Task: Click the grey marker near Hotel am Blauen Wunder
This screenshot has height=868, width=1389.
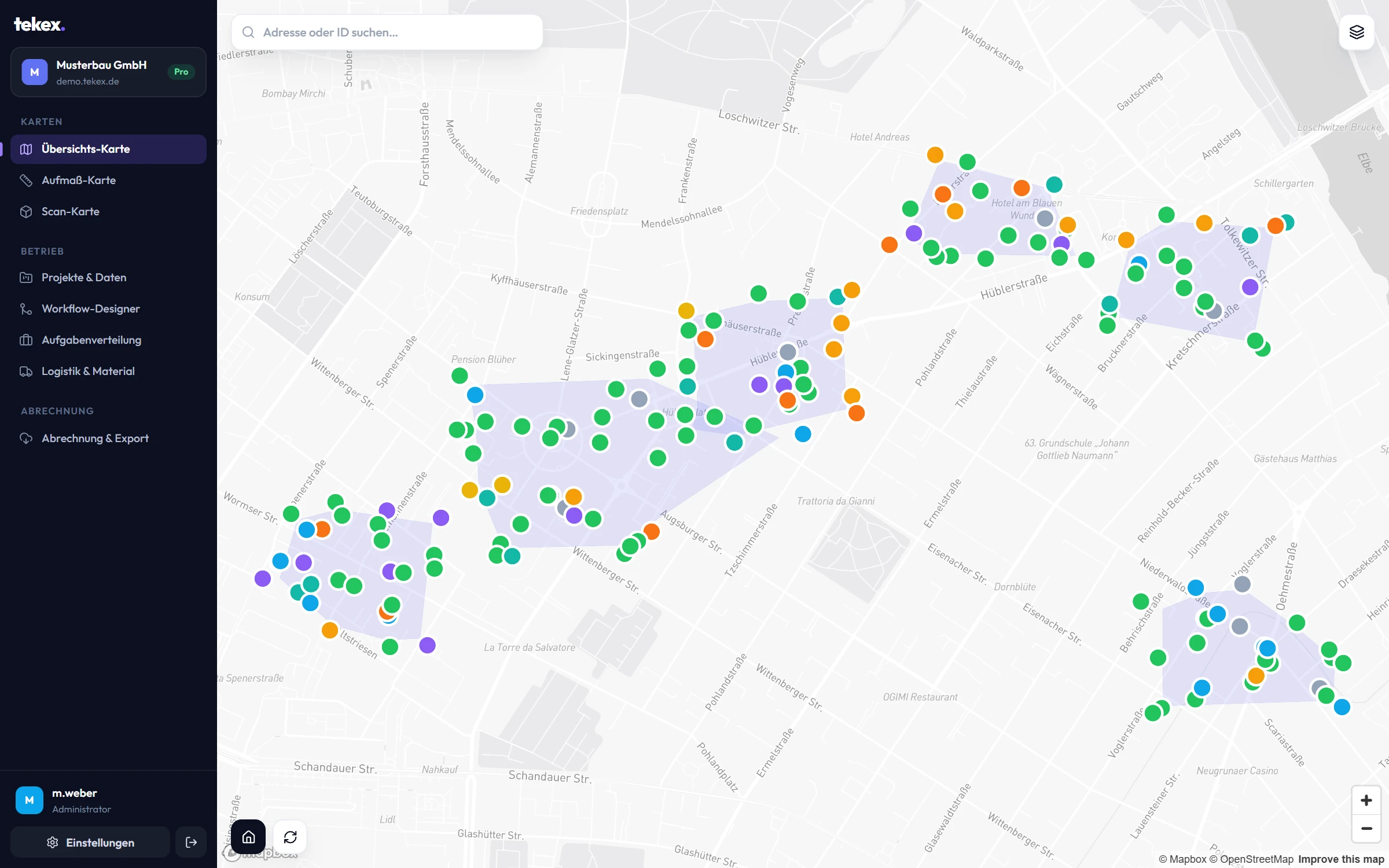Action: (1045, 219)
